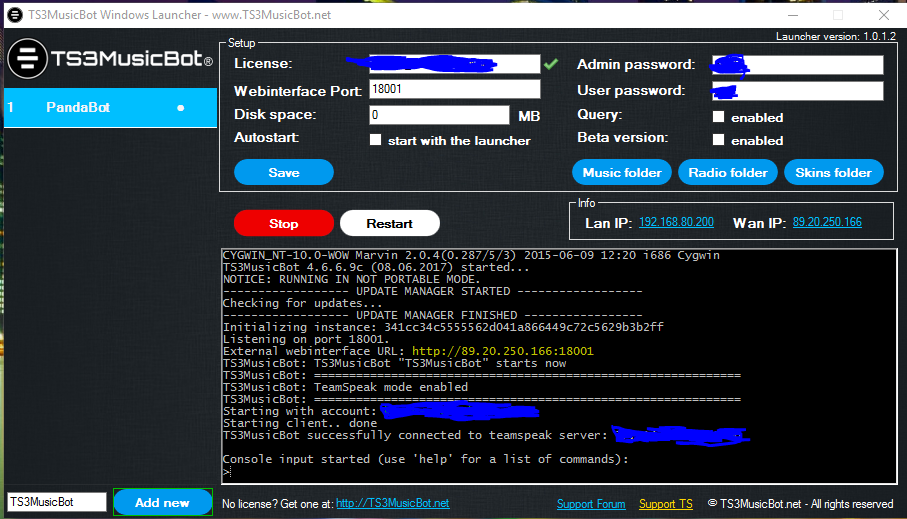Open the Support Forum link
This screenshot has height=519, width=907.
591,504
